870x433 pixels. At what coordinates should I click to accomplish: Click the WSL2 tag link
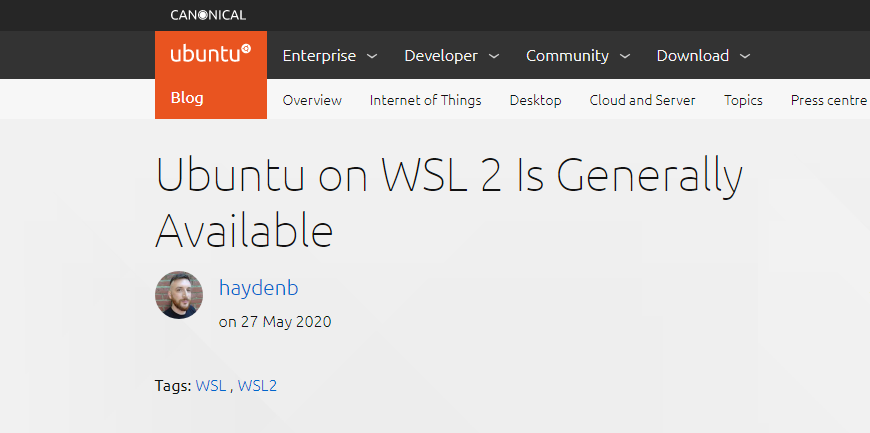coord(257,385)
